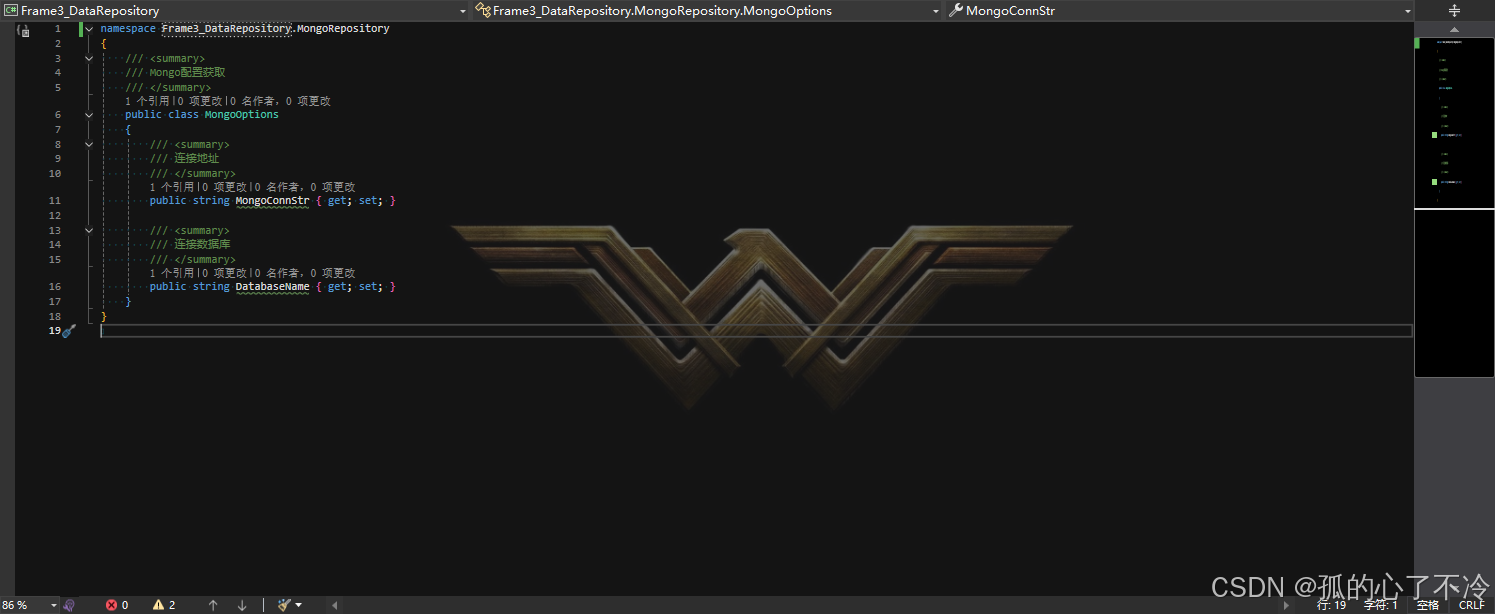Click the code minimap preview on the right
The width and height of the screenshot is (1495, 614).
(x=1454, y=206)
